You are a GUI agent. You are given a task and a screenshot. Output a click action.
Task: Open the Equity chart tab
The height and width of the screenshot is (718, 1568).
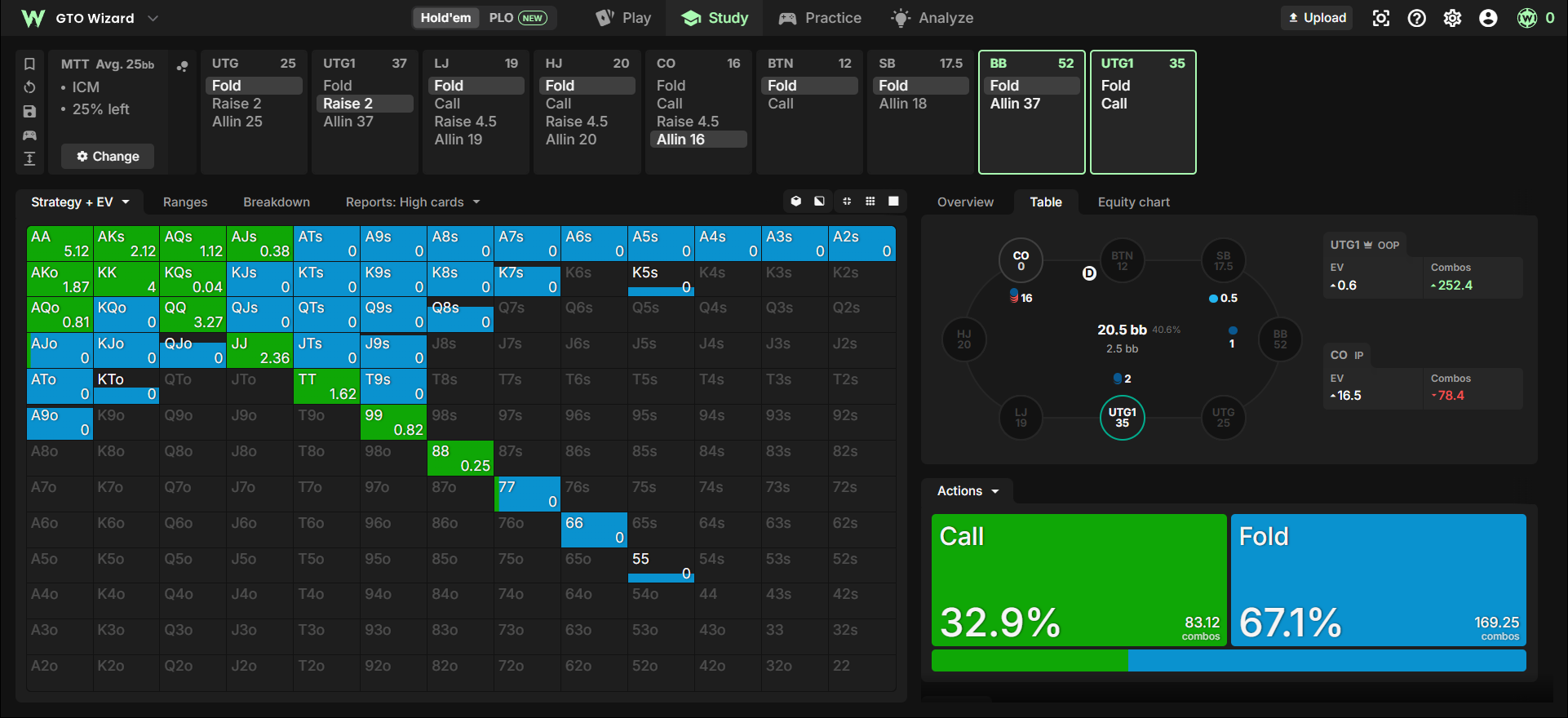(1133, 202)
